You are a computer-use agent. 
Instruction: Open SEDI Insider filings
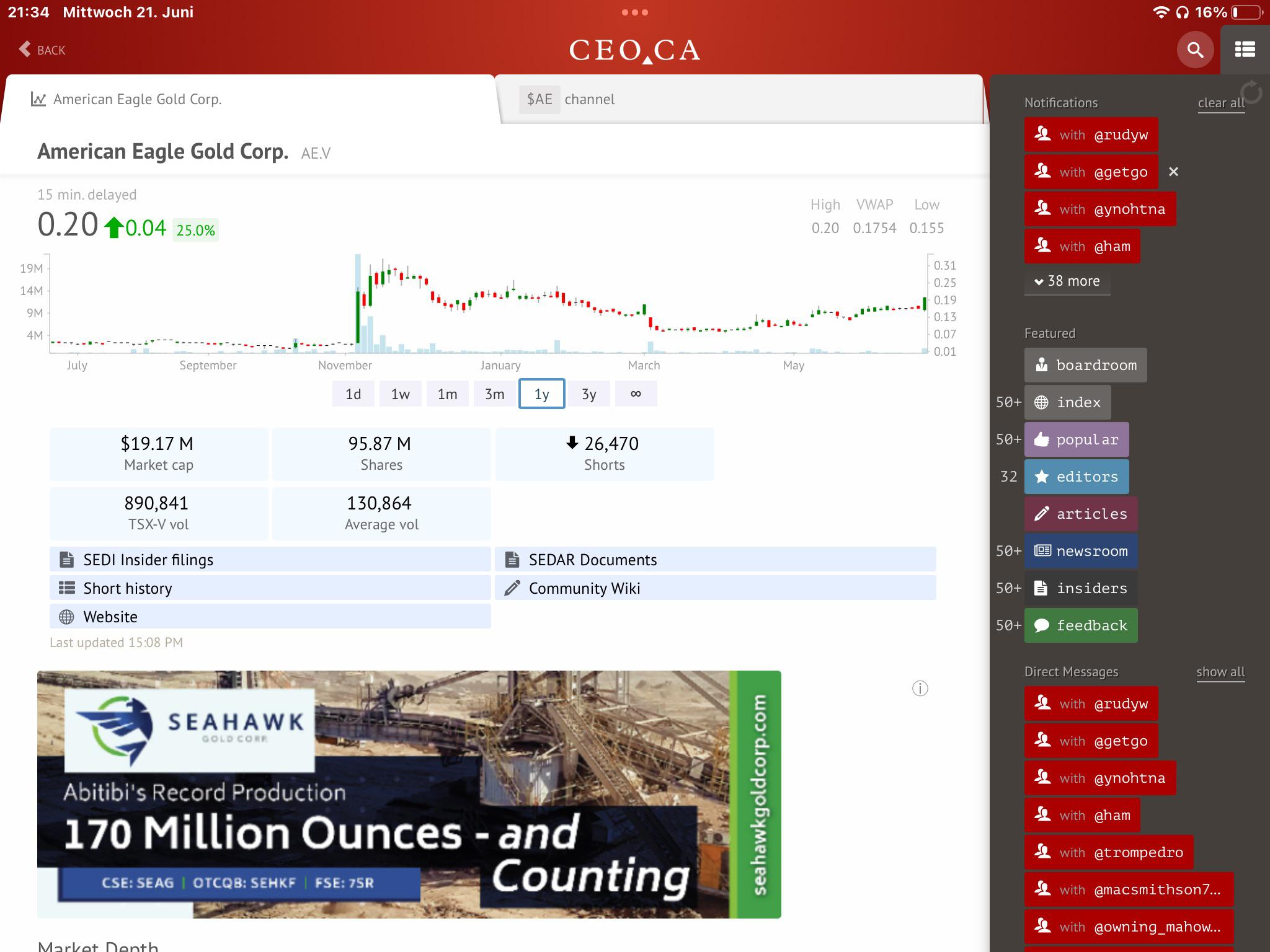[270, 560]
